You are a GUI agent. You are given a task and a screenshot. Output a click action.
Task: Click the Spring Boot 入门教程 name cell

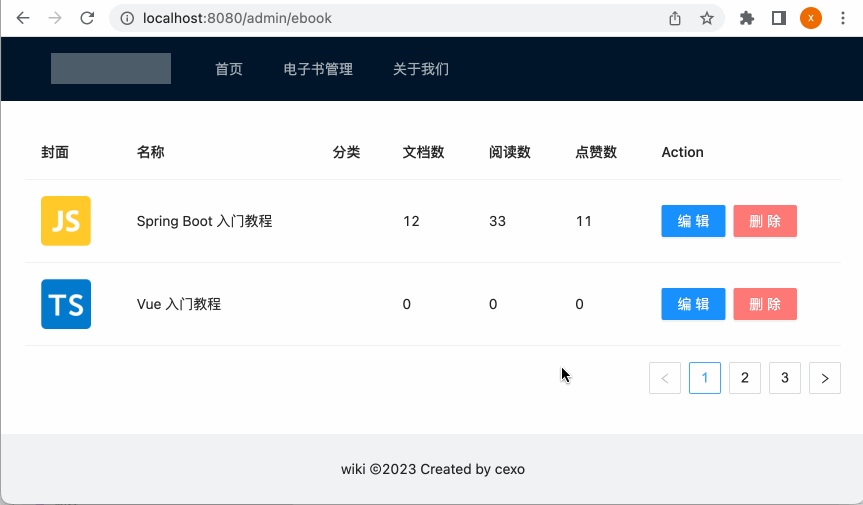pyautogui.click(x=204, y=221)
